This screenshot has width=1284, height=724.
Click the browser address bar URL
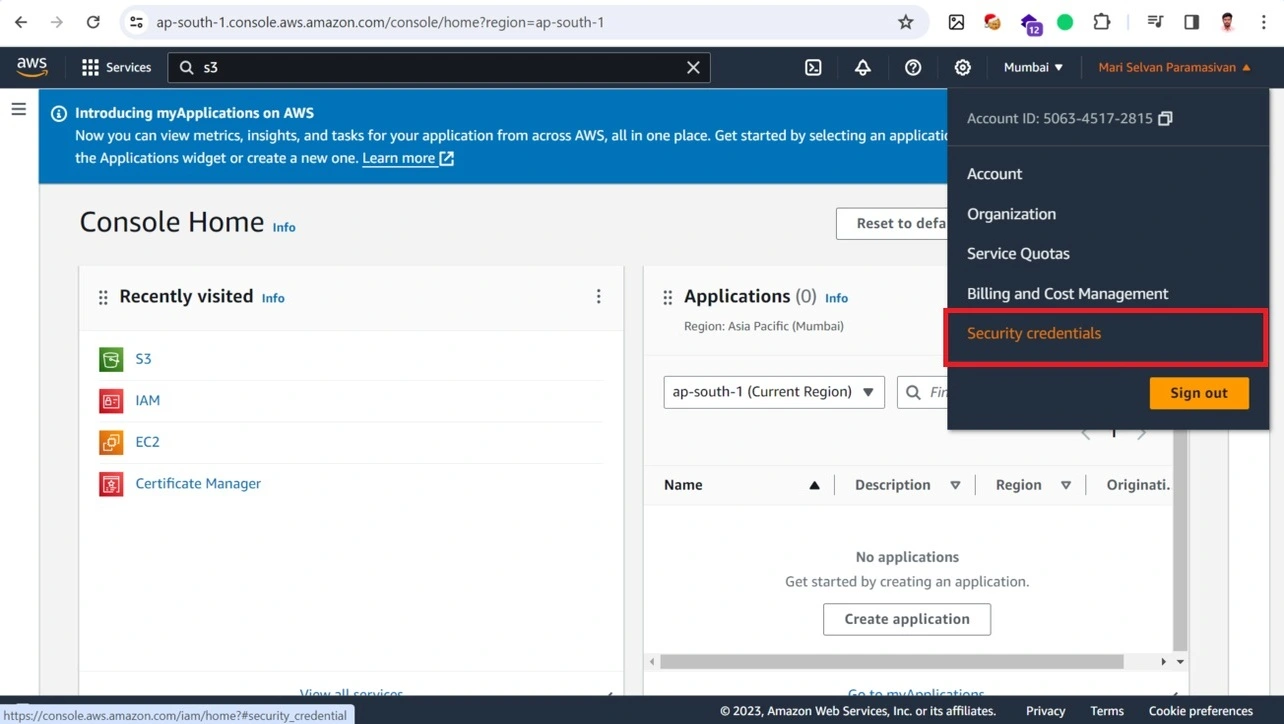click(380, 22)
